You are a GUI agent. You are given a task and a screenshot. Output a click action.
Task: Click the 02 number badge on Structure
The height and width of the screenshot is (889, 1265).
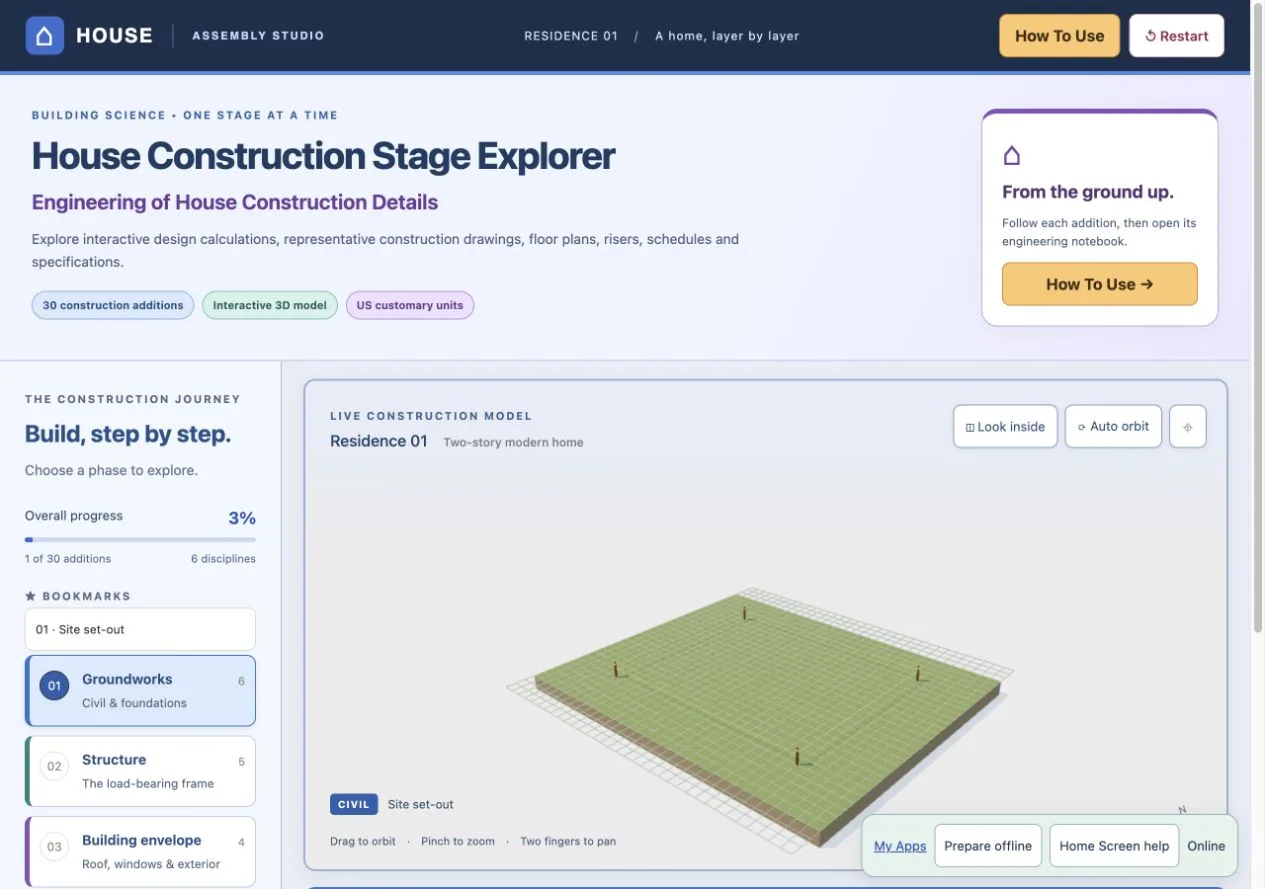(54, 766)
